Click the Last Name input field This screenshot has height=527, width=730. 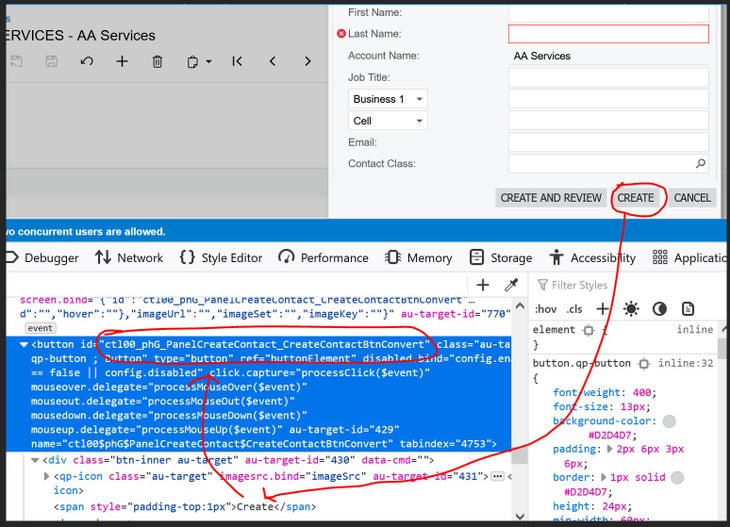pyautogui.click(x=608, y=34)
